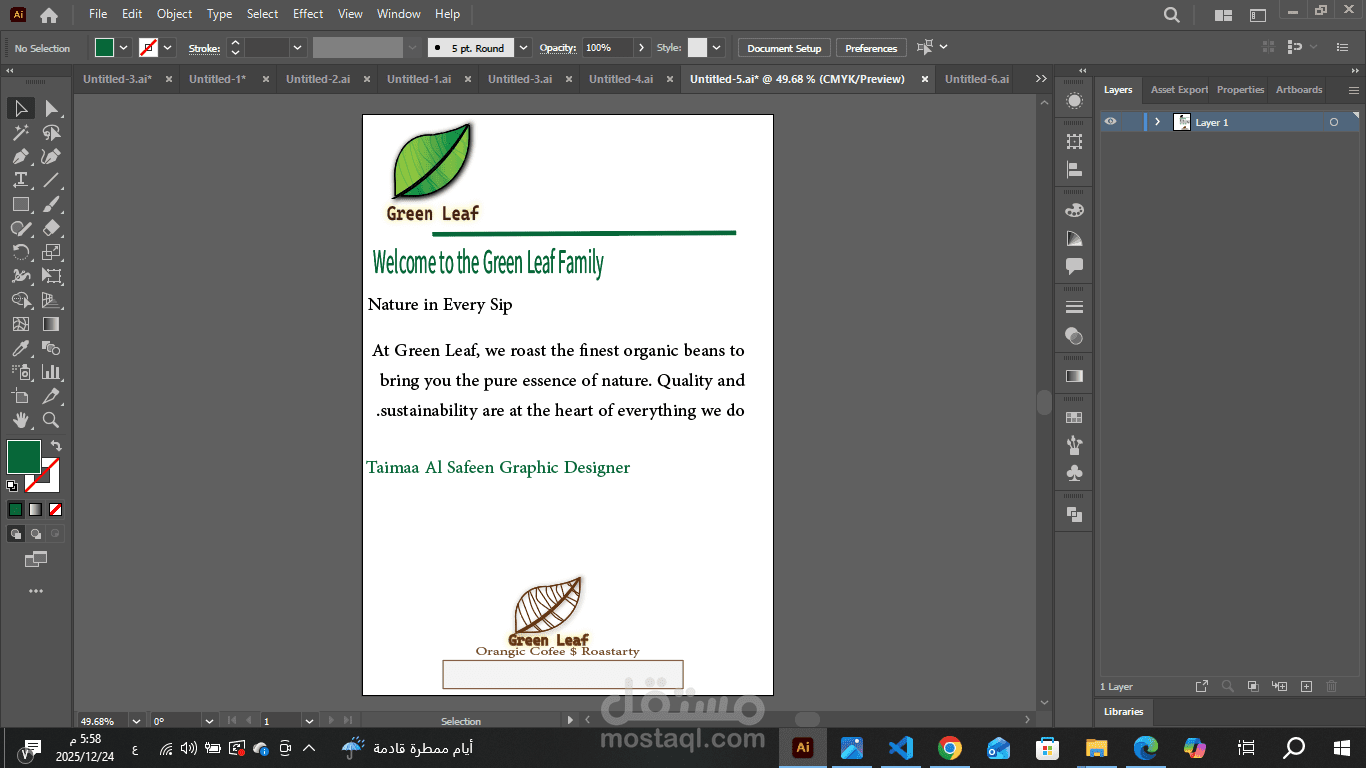The height and width of the screenshot is (768, 1366).
Task: Select the Artboard tool
Action: (20, 396)
